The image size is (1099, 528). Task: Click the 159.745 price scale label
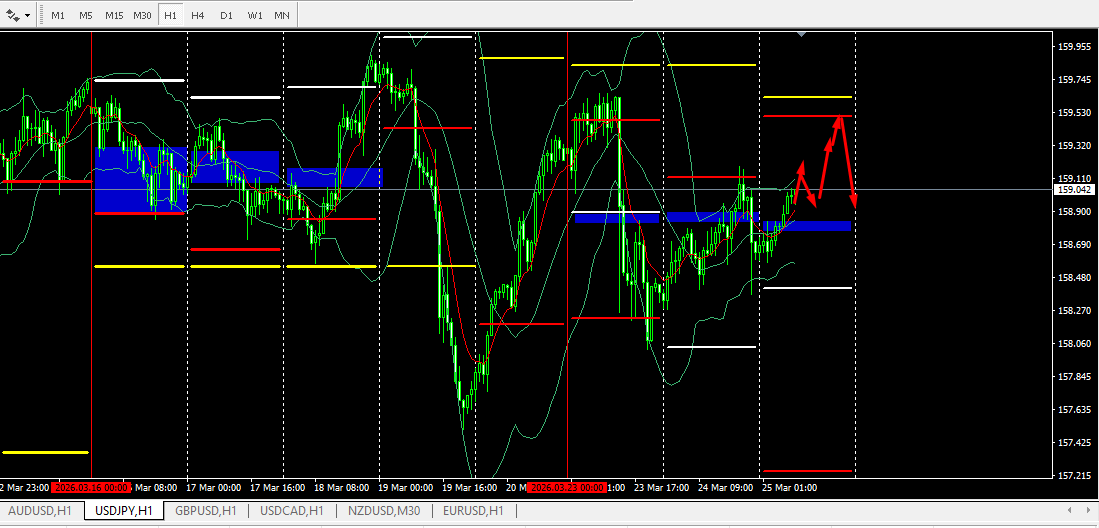click(x=1074, y=80)
